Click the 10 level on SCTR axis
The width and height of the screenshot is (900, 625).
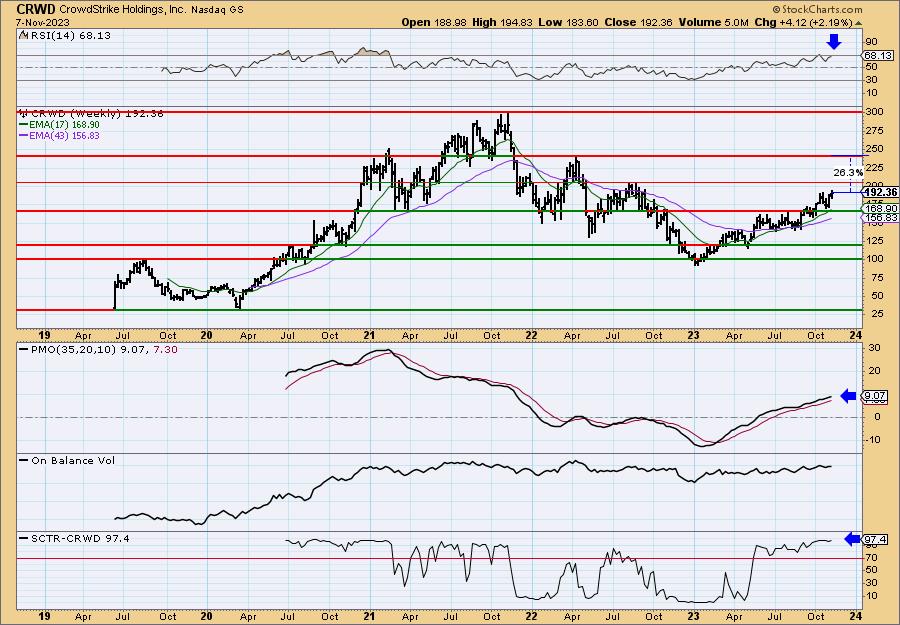[x=872, y=595]
